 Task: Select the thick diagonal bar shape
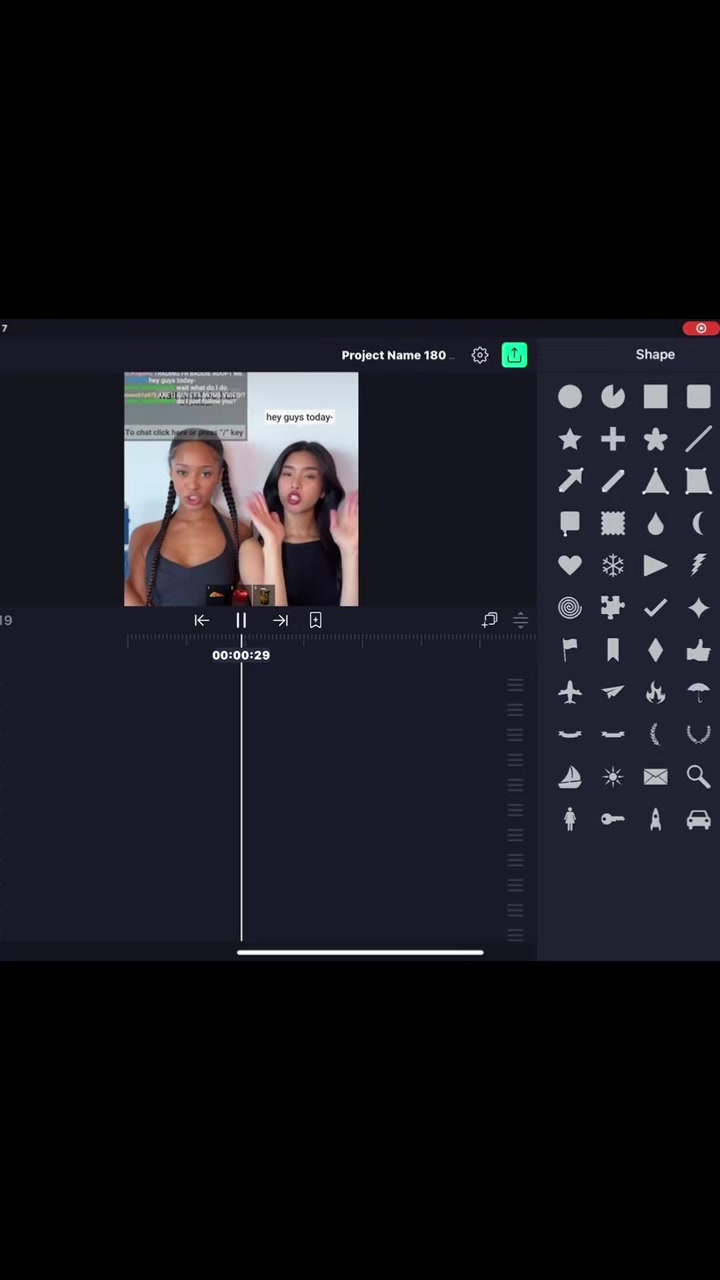(612, 481)
